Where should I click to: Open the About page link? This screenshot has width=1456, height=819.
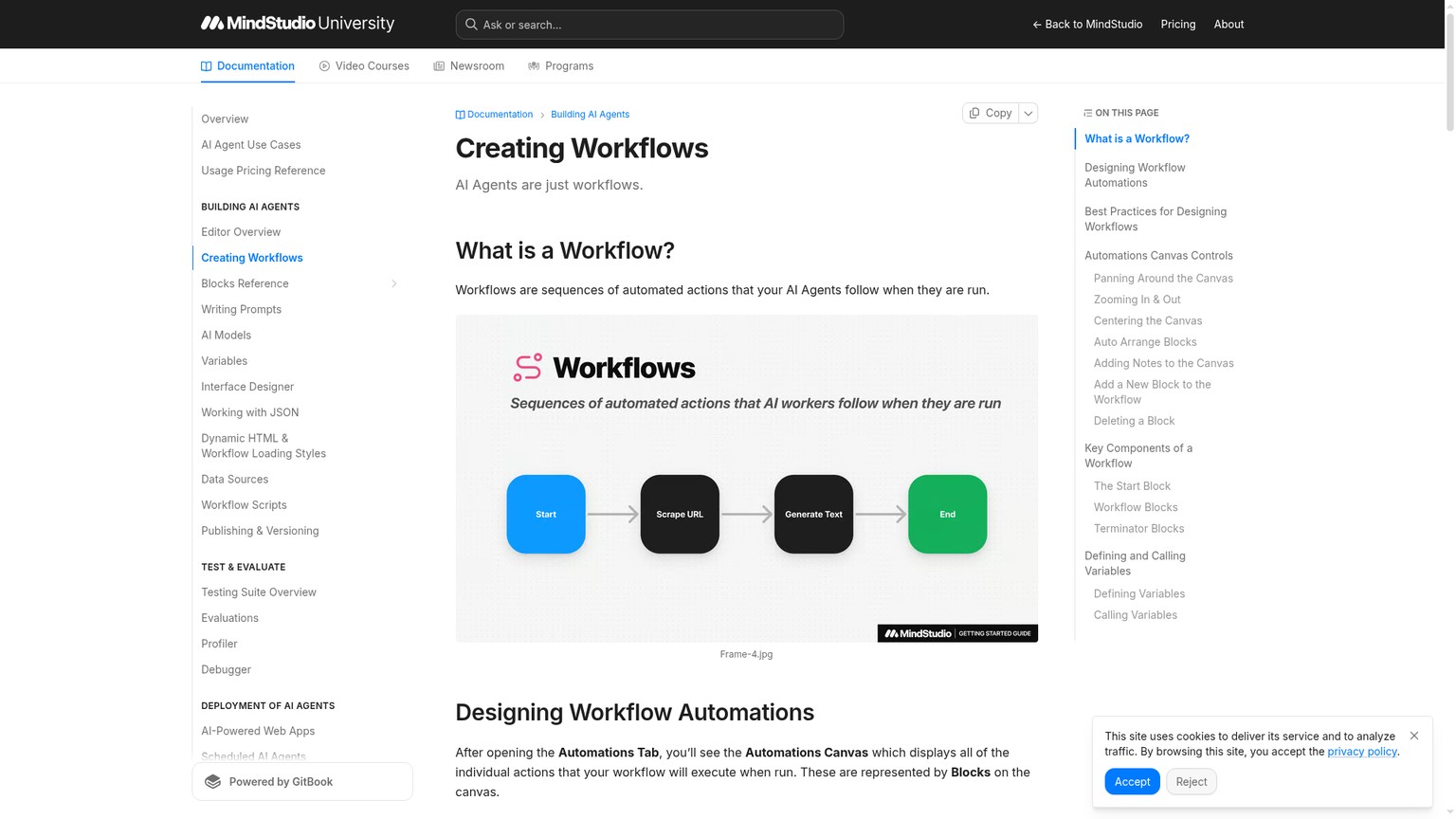click(1228, 25)
